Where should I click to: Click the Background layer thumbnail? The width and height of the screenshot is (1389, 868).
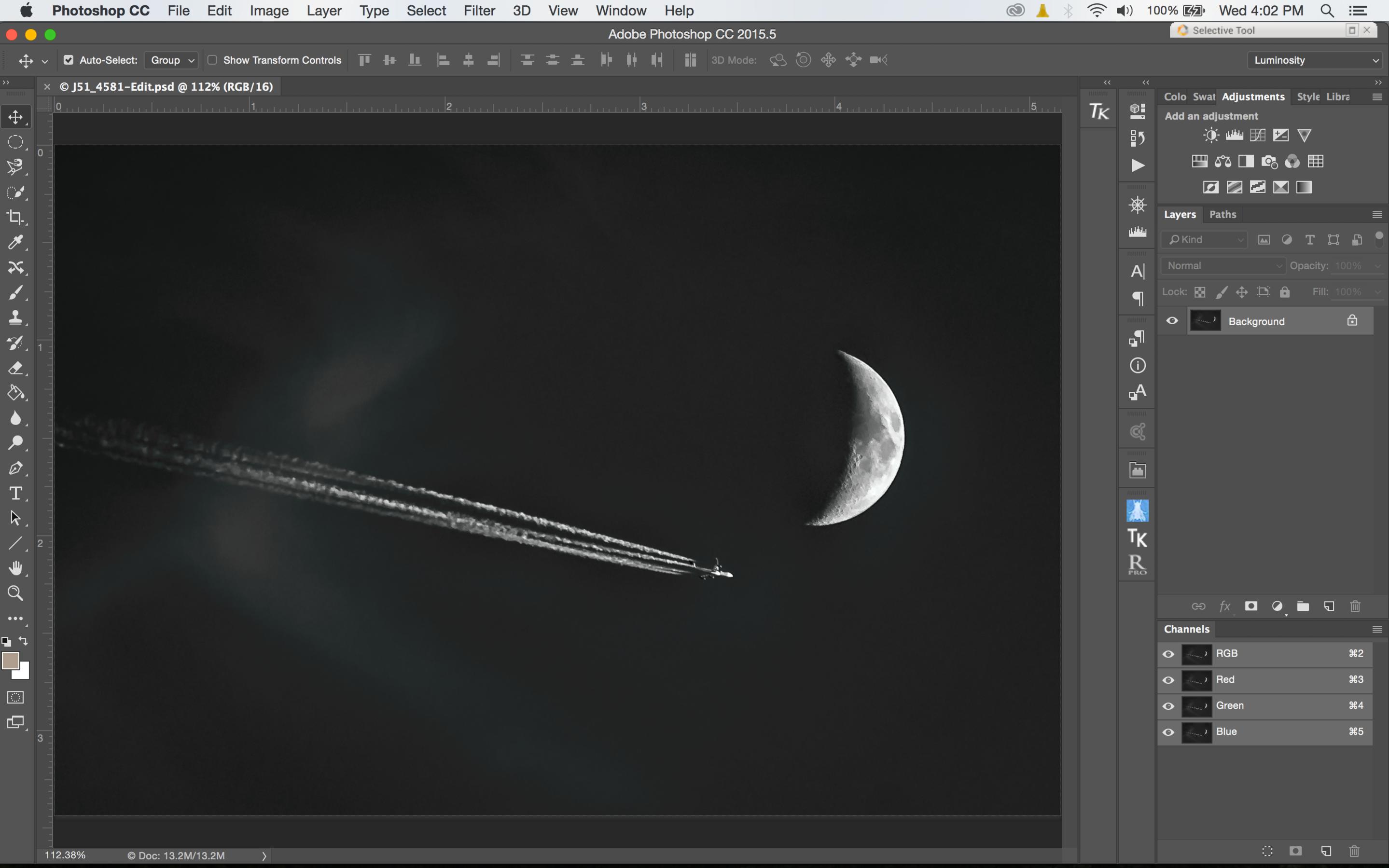1204,320
